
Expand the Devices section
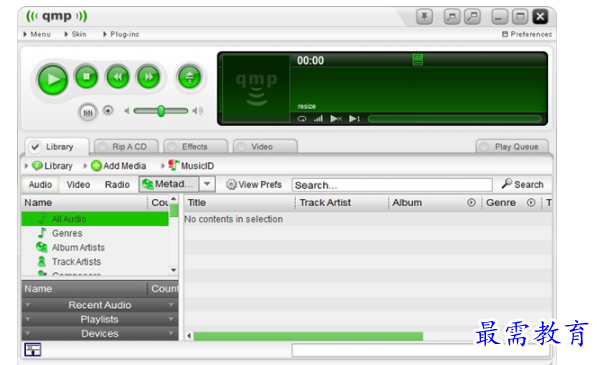click(100, 333)
